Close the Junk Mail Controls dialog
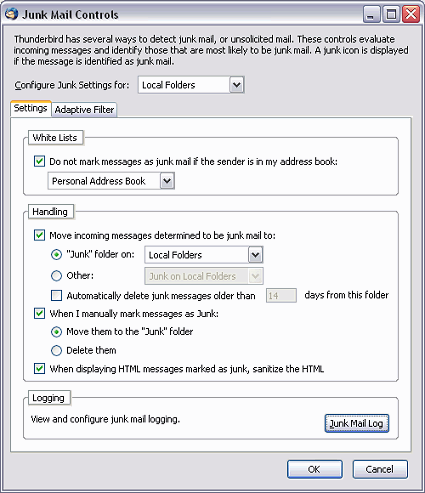This screenshot has height=493, width=425. [x=411, y=15]
